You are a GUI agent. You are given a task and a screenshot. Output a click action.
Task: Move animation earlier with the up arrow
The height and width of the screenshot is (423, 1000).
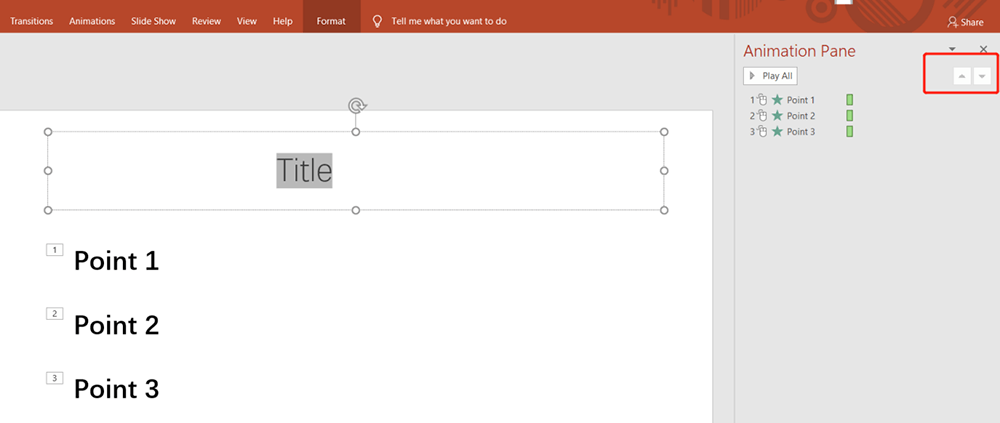[x=961, y=77]
